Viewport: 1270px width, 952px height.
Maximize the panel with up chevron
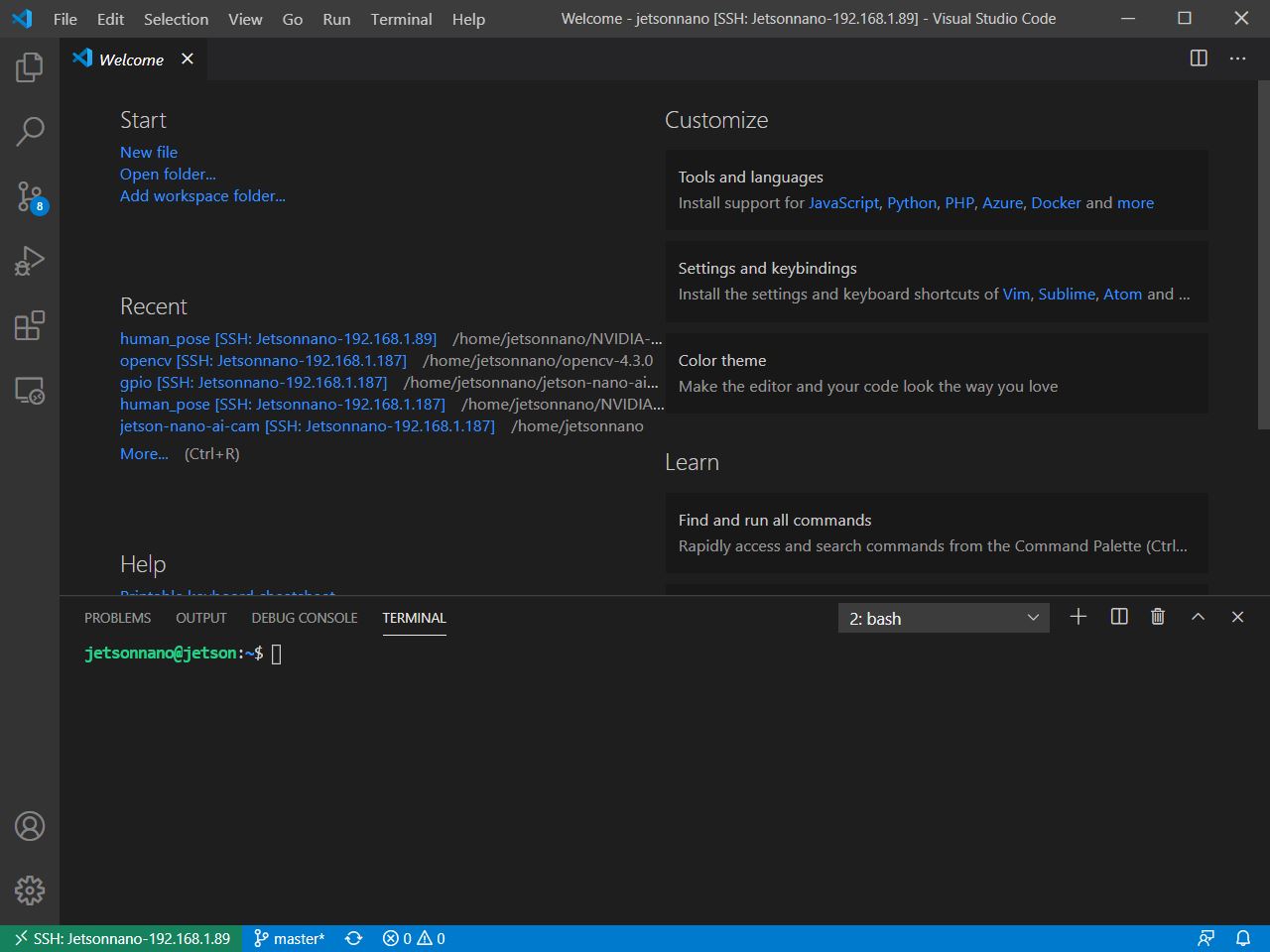[1198, 617]
